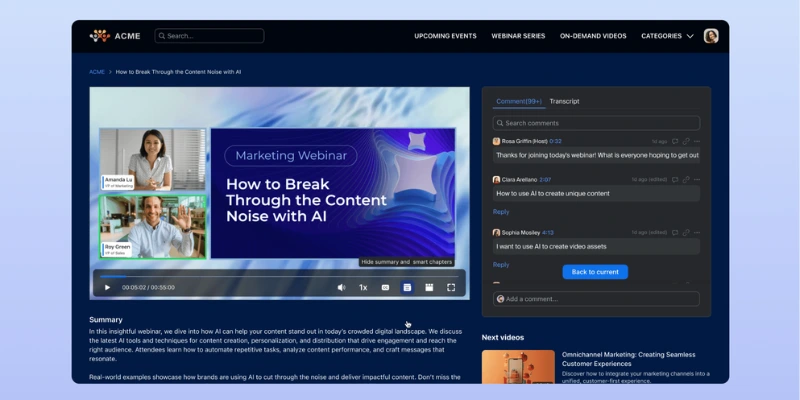The width and height of the screenshot is (800, 400).
Task: Go to ACME breadcrumb link
Action: 97,72
